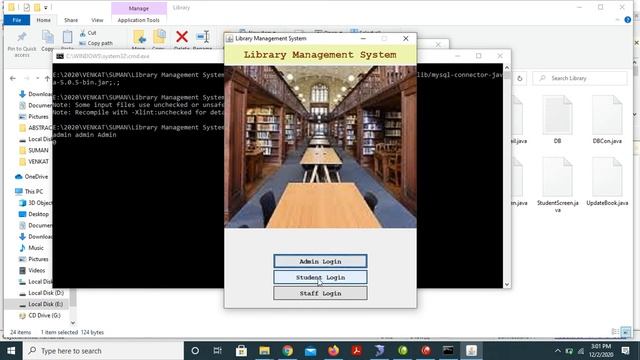Switch to large icons view button
This screenshot has height=360, width=640.
626,332
